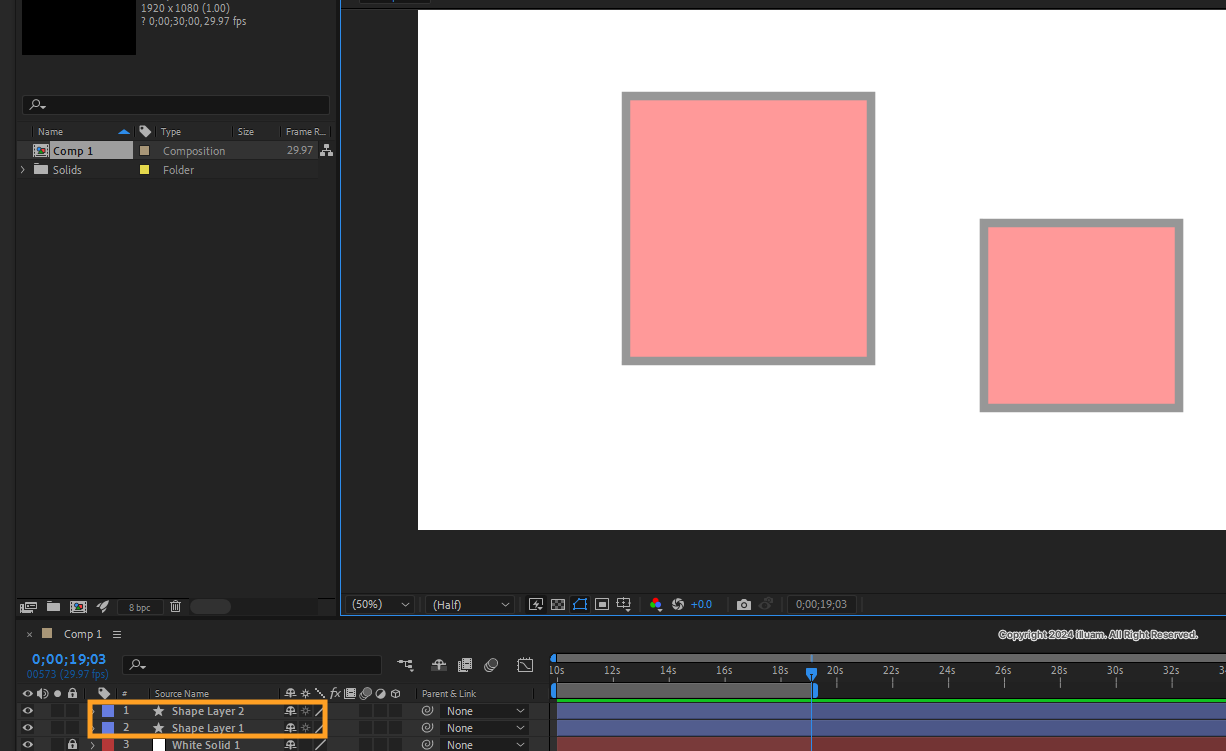Switch to the Comp 1 timeline tab
The image size is (1226, 751).
tap(83, 634)
